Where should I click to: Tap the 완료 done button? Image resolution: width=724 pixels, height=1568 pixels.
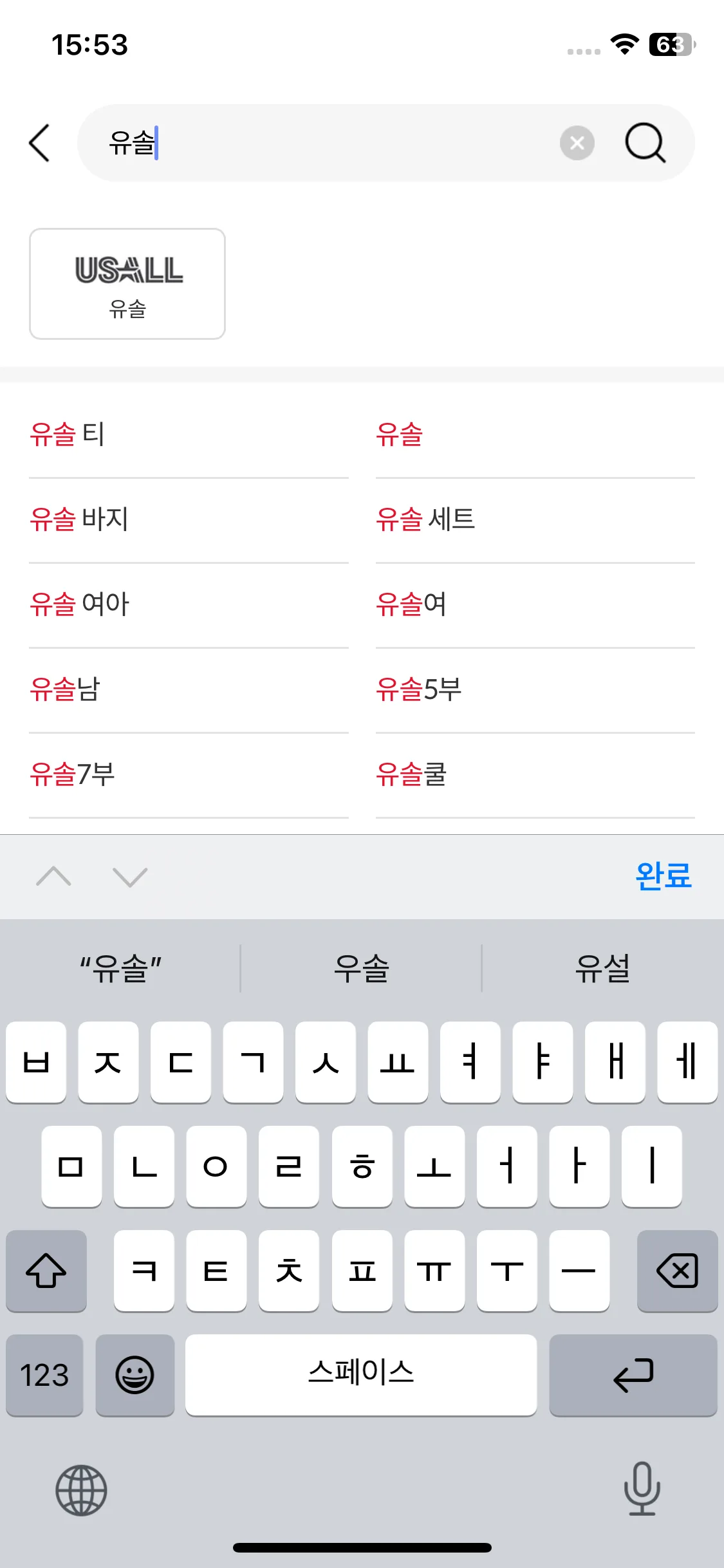pos(664,876)
